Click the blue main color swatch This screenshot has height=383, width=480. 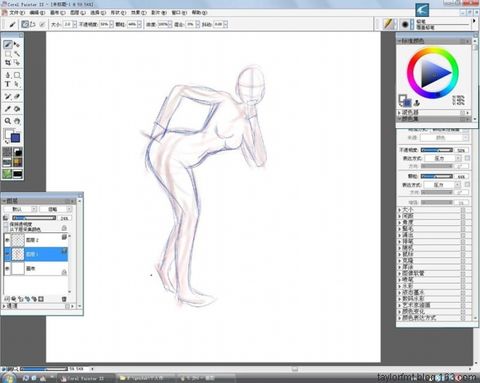15,138
